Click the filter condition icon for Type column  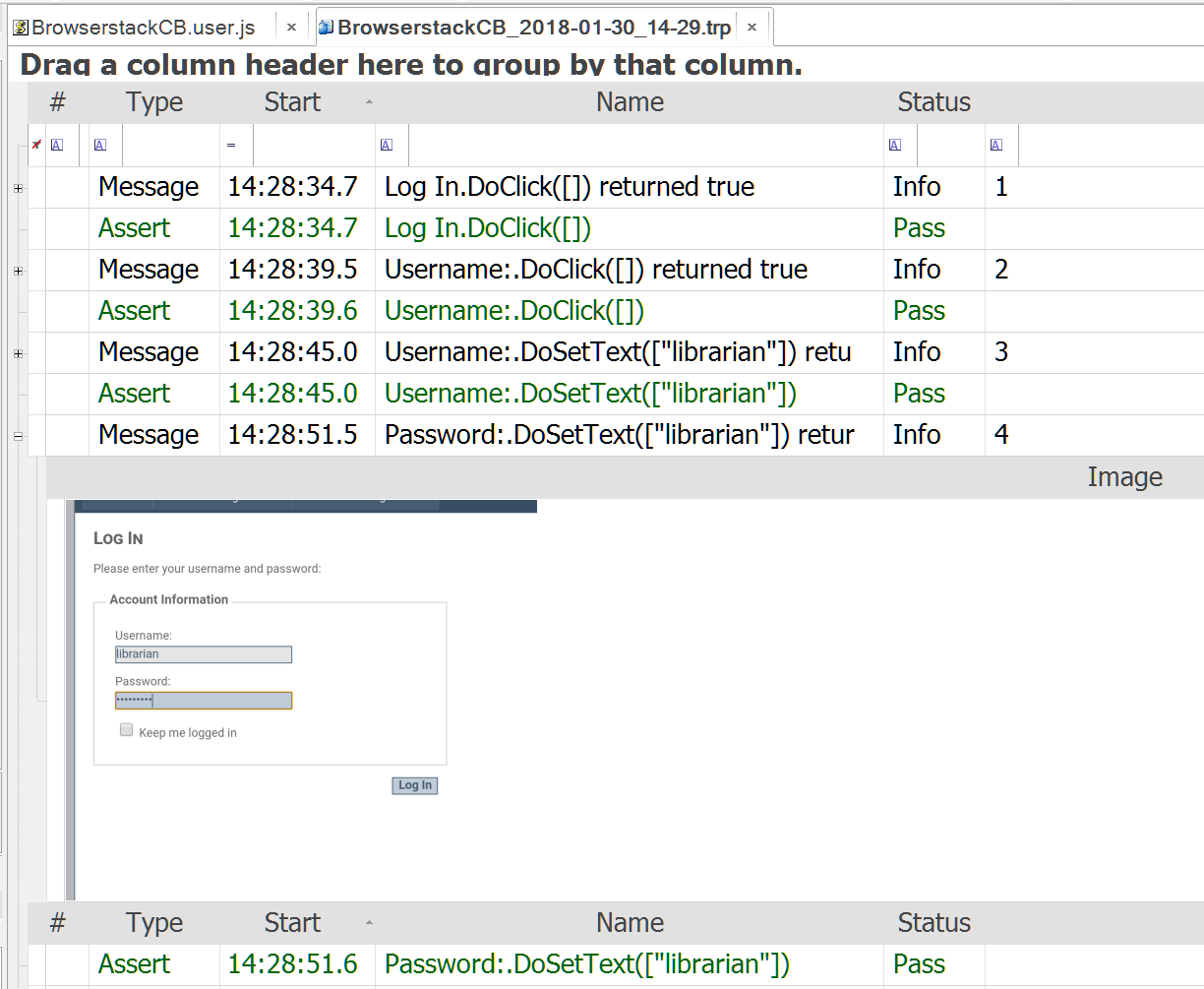point(99,146)
